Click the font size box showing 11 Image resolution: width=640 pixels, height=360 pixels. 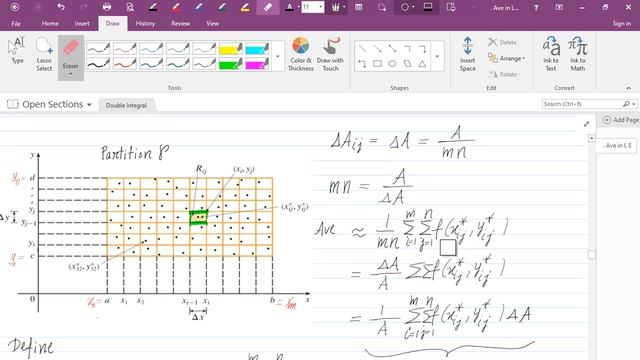tap(309, 7)
